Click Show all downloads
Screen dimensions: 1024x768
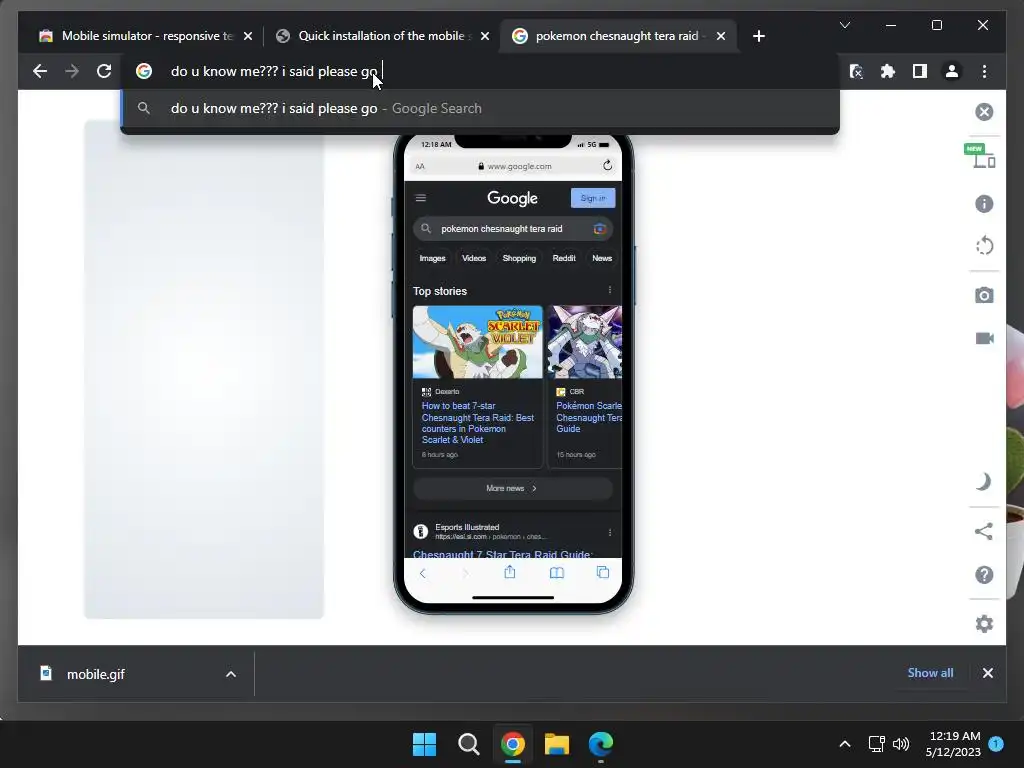click(930, 673)
